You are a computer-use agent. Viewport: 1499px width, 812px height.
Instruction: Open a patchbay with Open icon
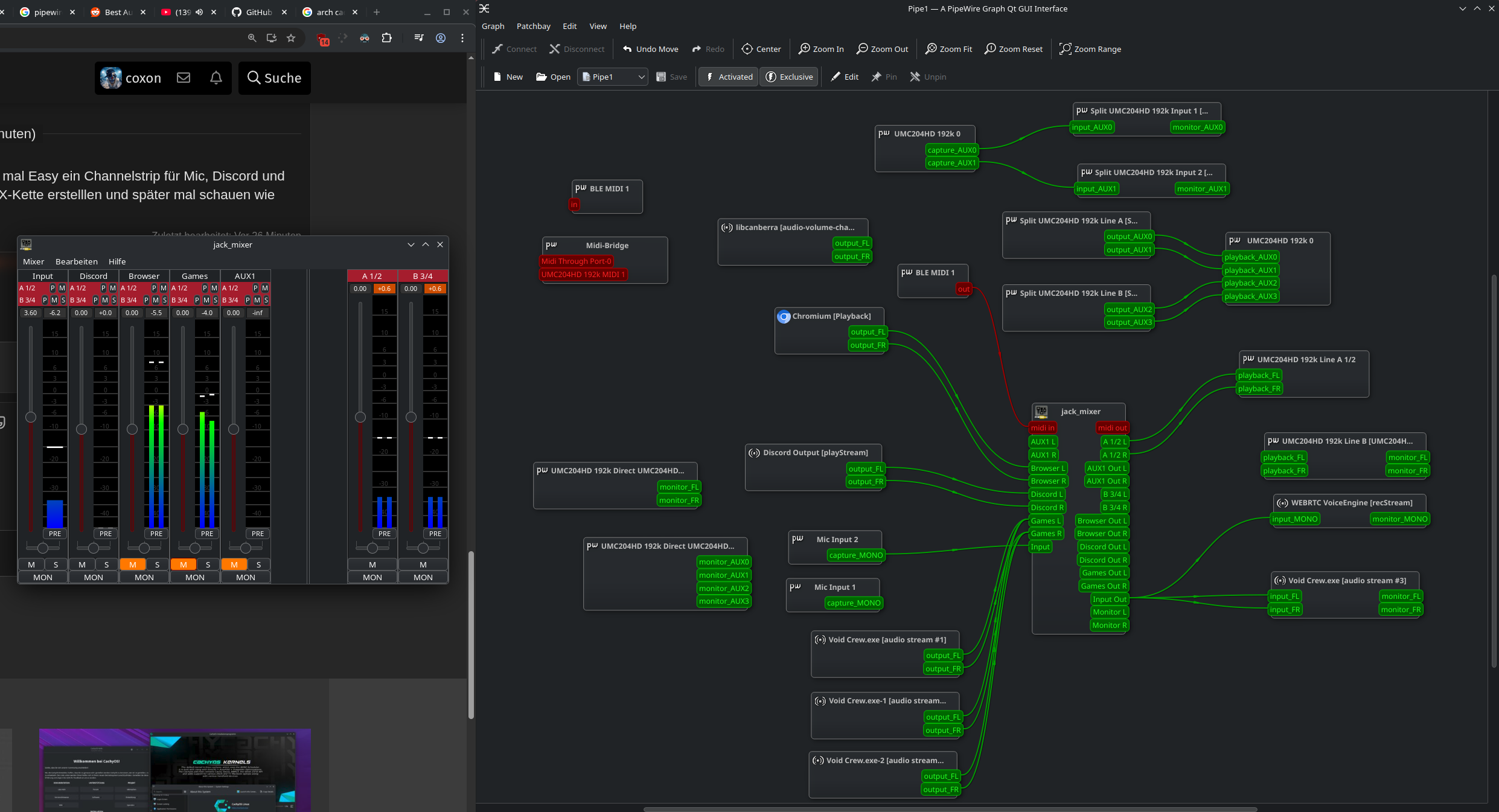[x=542, y=77]
